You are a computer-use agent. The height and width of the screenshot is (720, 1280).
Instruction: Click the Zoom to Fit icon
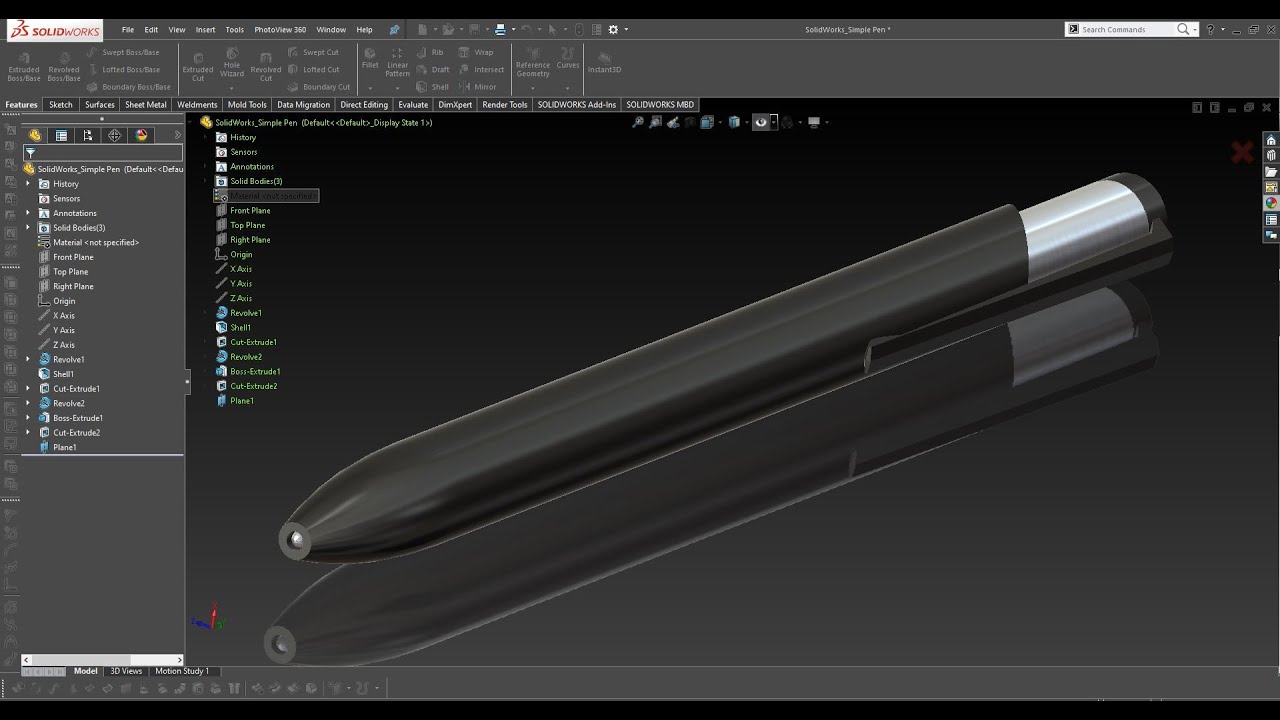638,122
